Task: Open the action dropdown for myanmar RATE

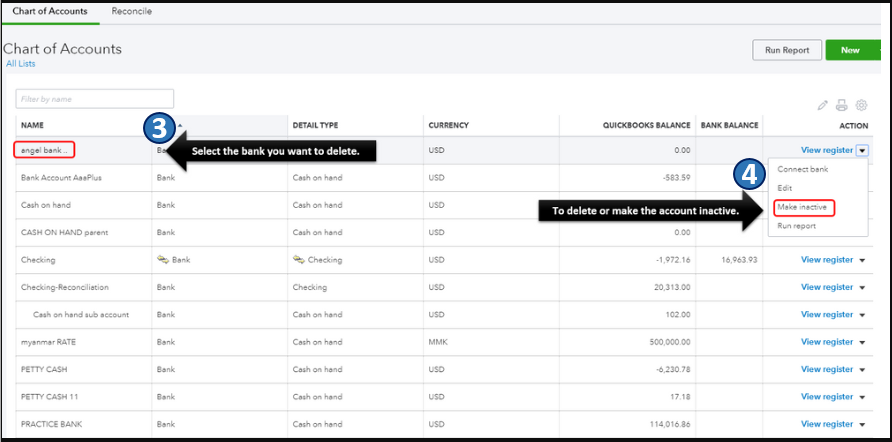Action: [862, 342]
